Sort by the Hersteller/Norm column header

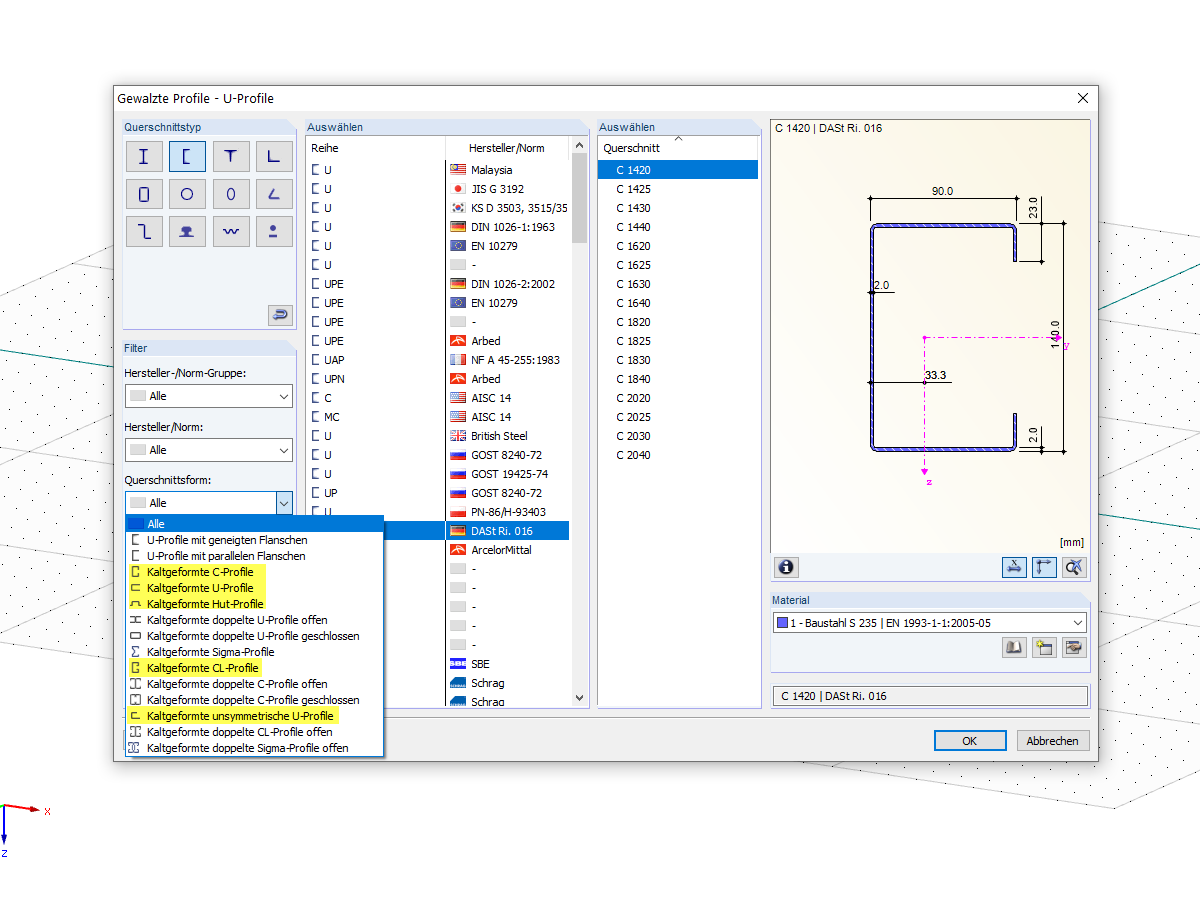coord(507,148)
